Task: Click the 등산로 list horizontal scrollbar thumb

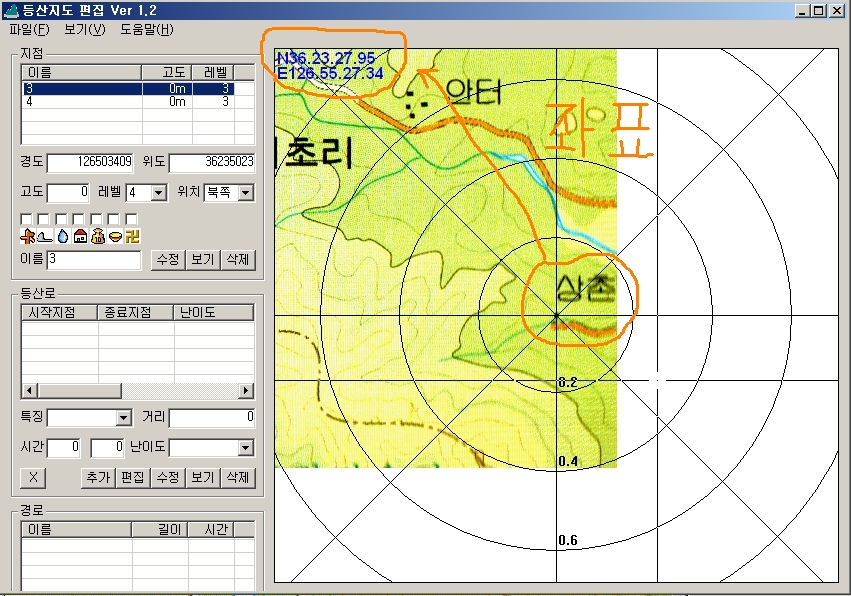Action: pos(79,390)
